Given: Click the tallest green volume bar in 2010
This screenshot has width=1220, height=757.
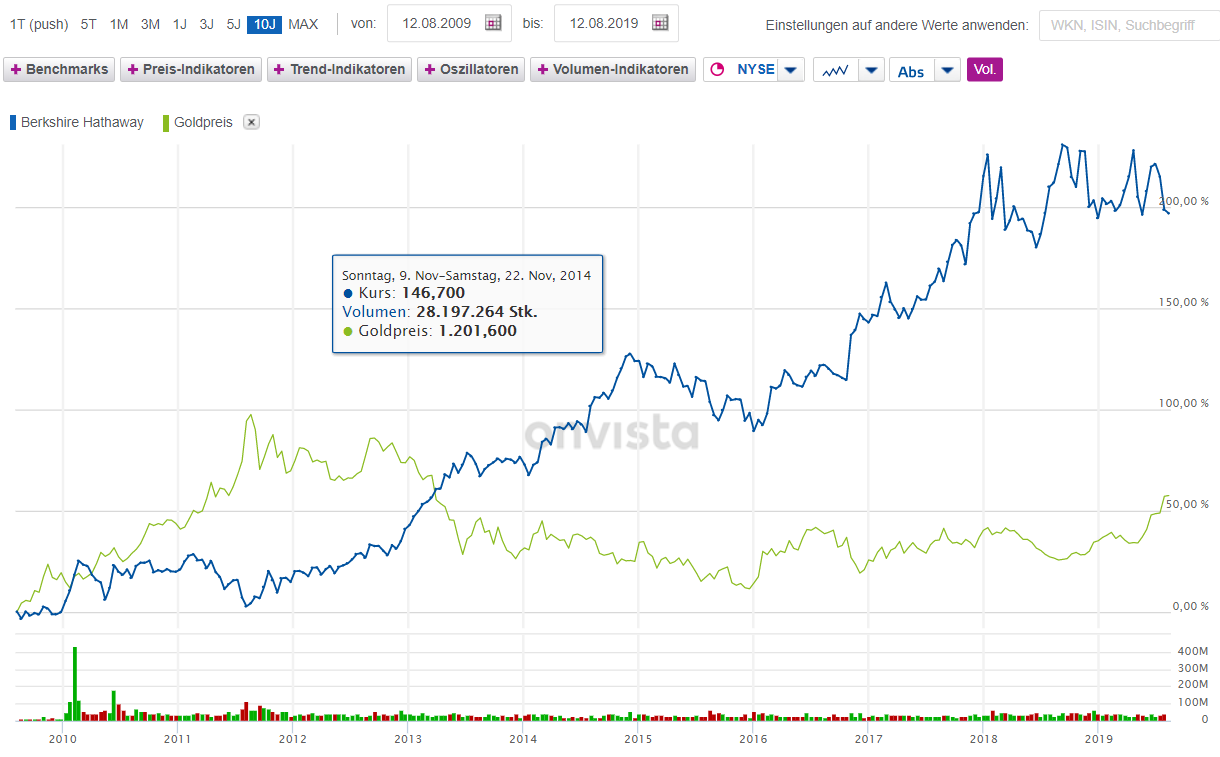Looking at the screenshot, I should coord(75,683).
